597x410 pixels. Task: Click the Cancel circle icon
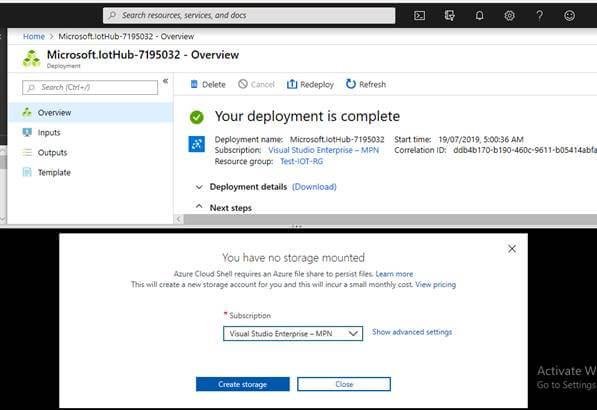coord(243,84)
